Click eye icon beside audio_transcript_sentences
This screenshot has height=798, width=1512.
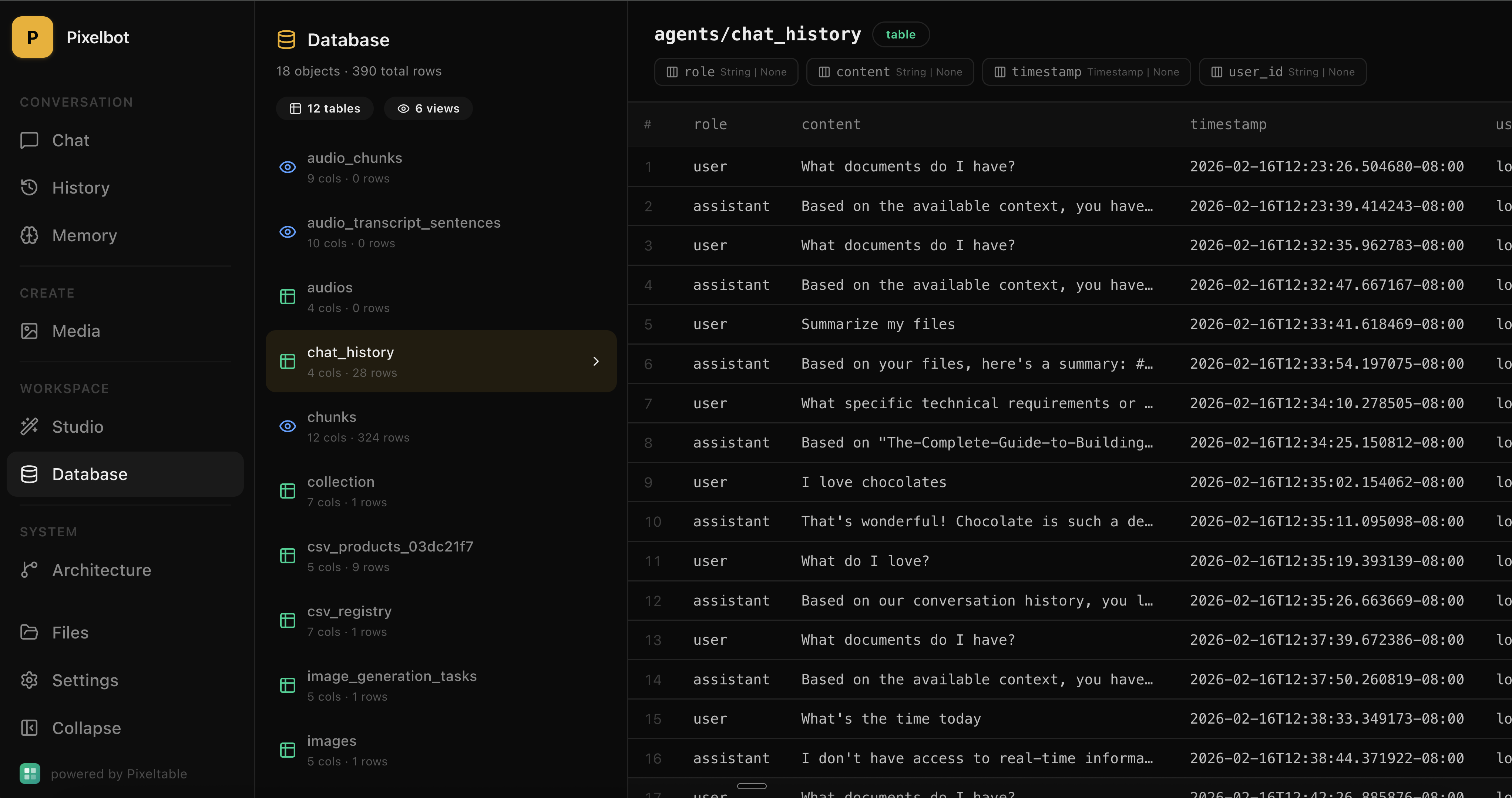[x=288, y=232]
